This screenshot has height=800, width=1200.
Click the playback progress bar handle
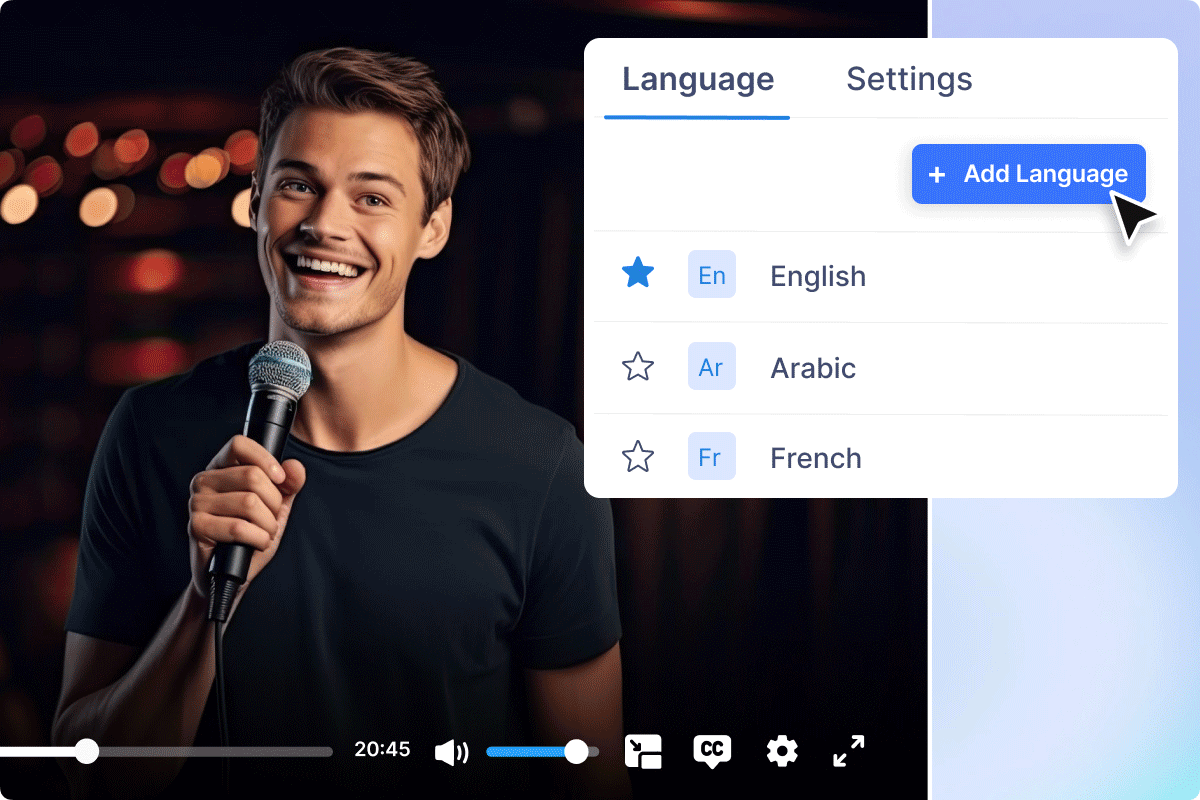pyautogui.click(x=86, y=751)
